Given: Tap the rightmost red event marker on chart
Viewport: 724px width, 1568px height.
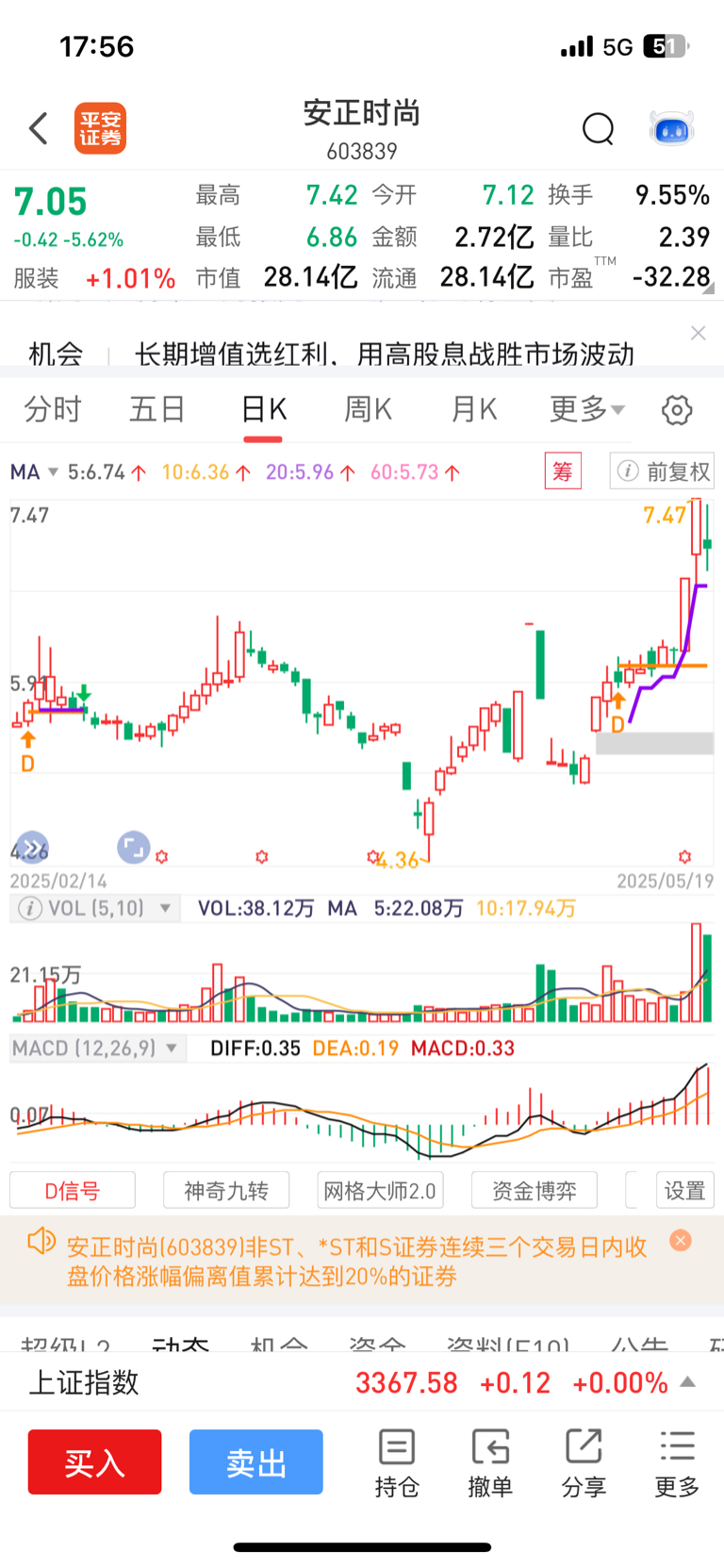Looking at the screenshot, I should (685, 856).
